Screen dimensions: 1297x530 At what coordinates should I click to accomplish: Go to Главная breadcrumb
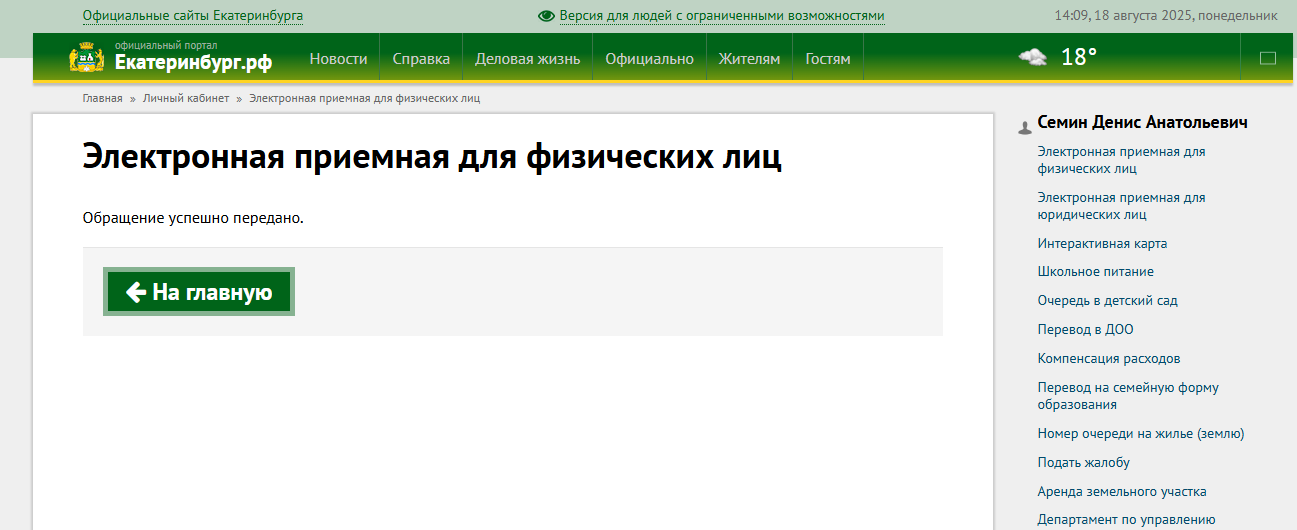click(x=102, y=98)
